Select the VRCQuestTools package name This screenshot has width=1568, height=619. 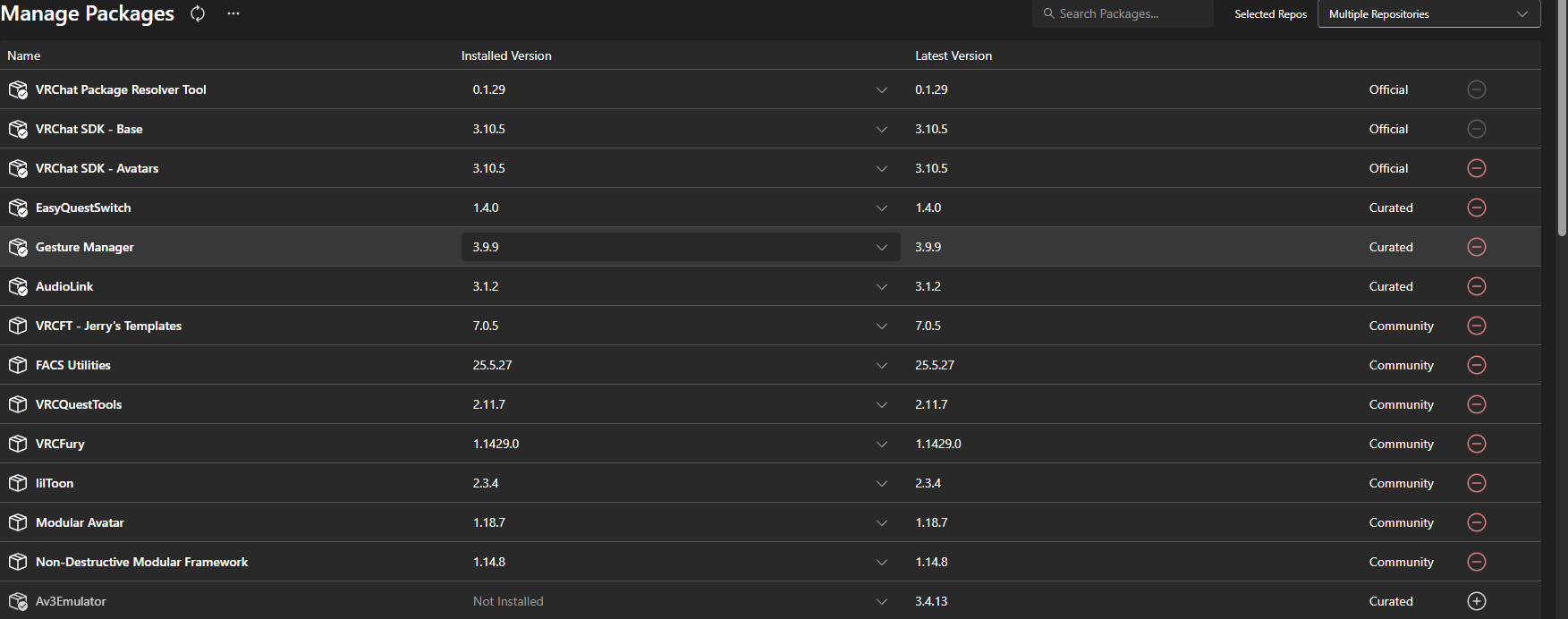[x=79, y=404]
